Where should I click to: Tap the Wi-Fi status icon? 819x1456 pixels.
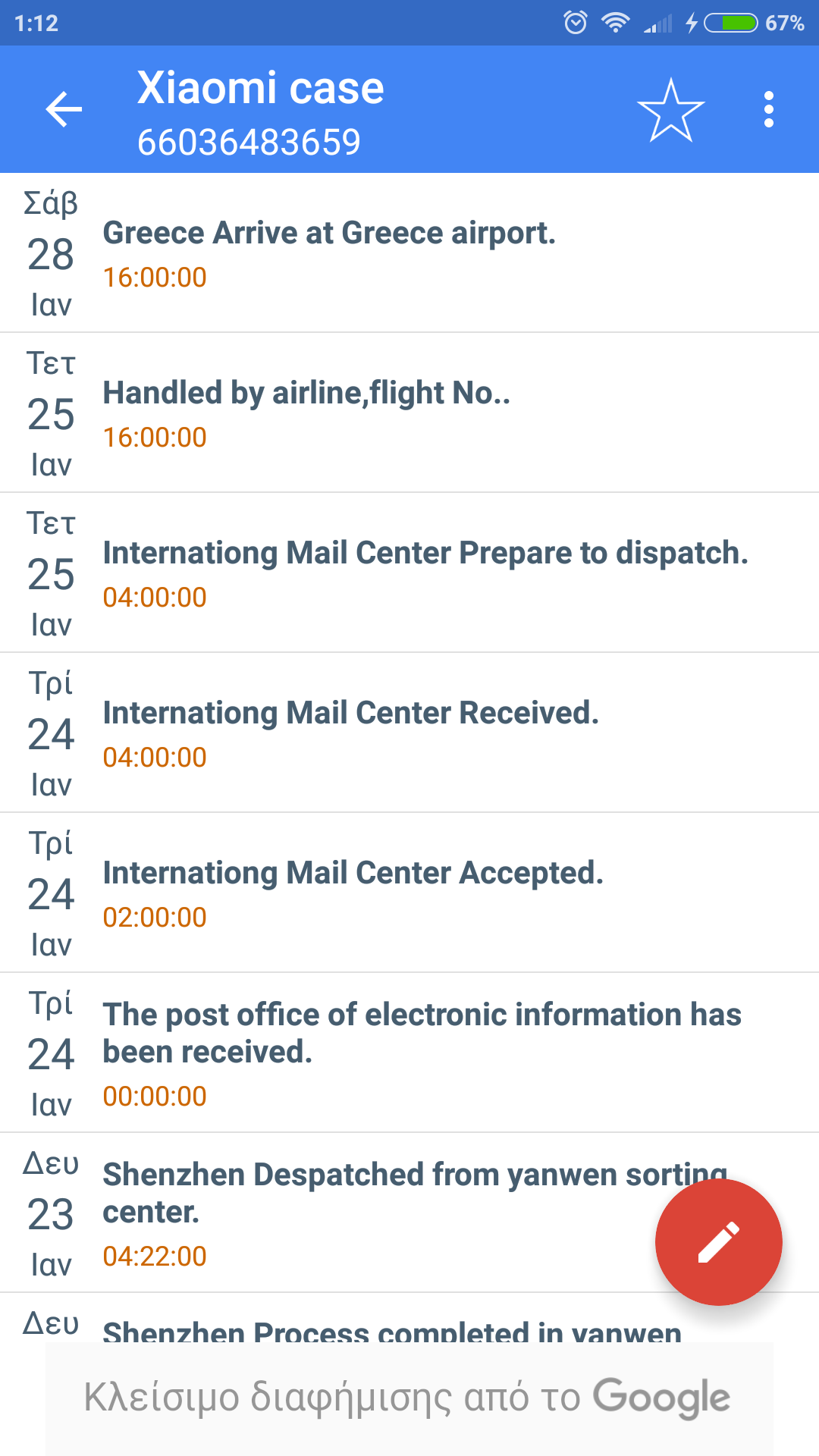tap(615, 23)
